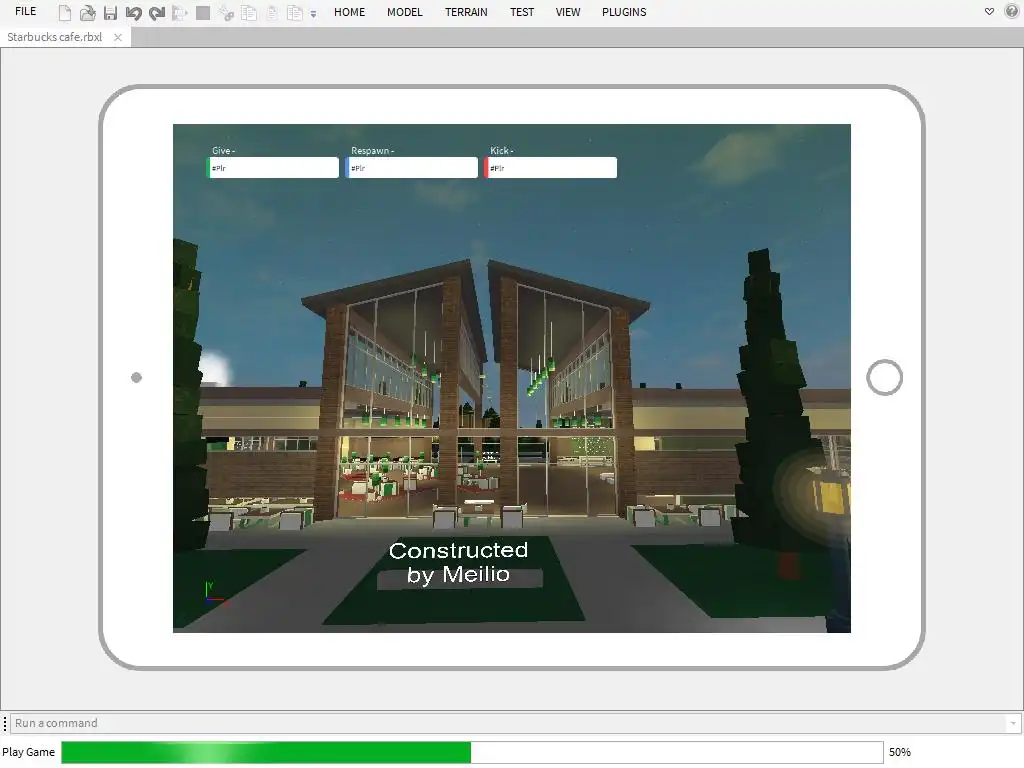Image resolution: width=1024 pixels, height=768 pixels.
Task: Click the Play Game status label
Action: [x=29, y=752]
